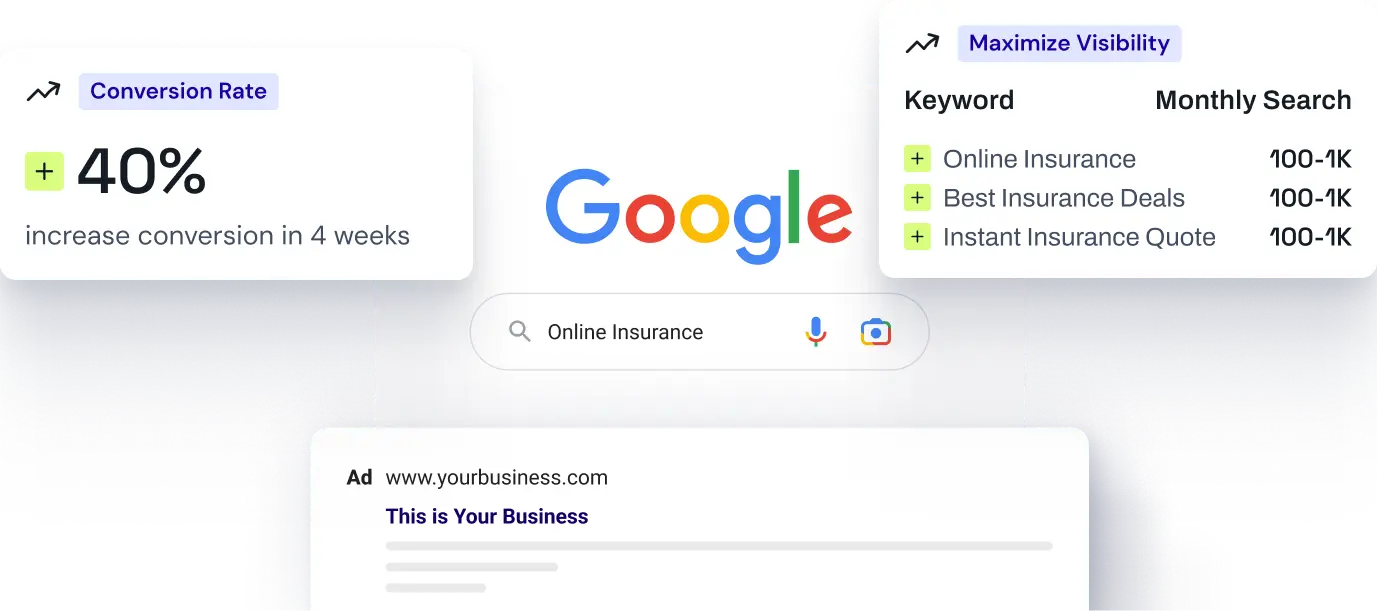Select the Best Insurance Deals keyword row
Viewport: 1377px width, 611px height.
coord(1128,198)
